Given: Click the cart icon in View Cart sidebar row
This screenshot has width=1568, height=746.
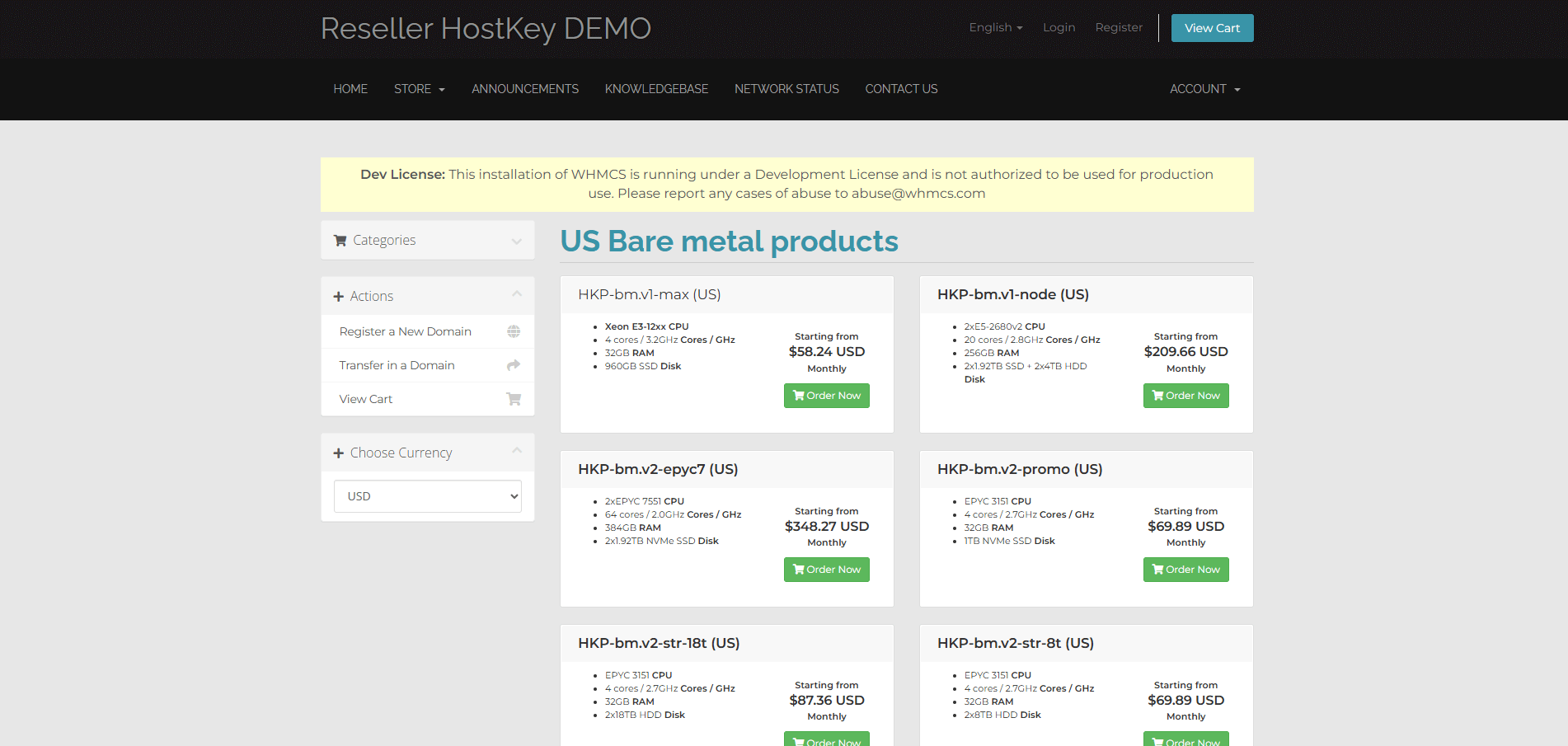Looking at the screenshot, I should (513, 399).
